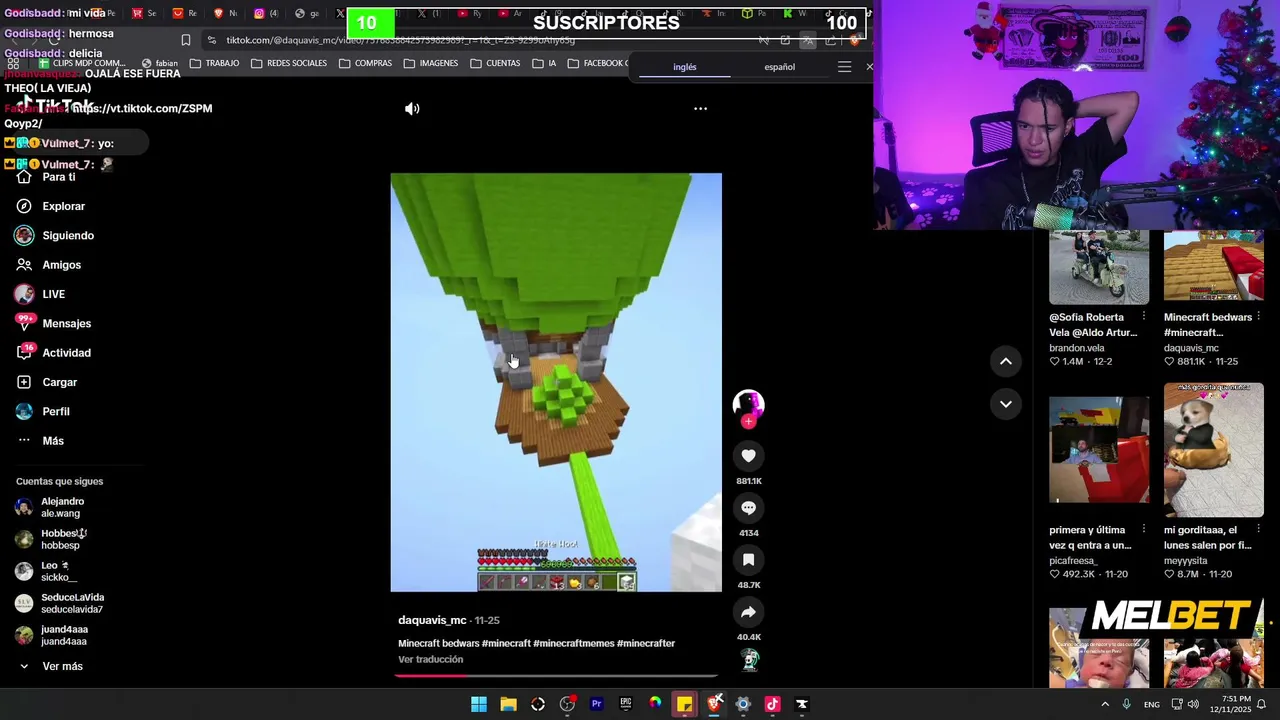Open REDES SOCIALES bookmarks folder
This screenshot has width=1280, height=720.
(289, 63)
